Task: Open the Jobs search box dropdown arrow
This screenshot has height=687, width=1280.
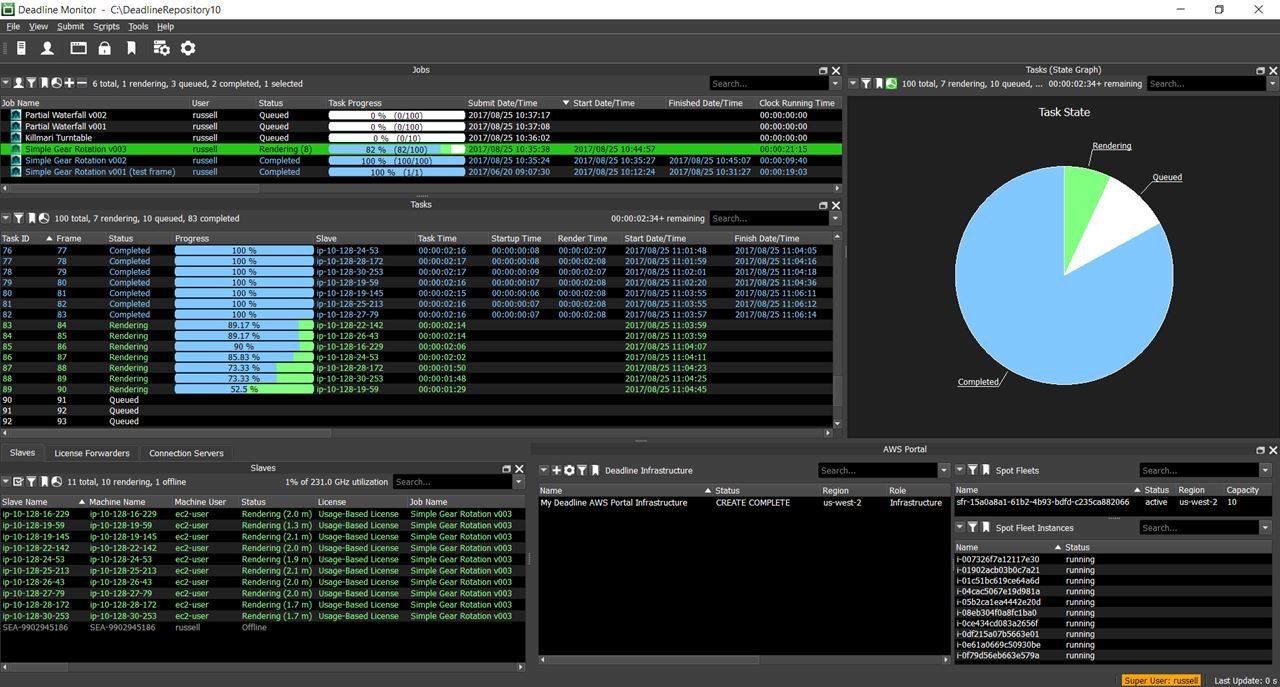Action: tap(836, 84)
